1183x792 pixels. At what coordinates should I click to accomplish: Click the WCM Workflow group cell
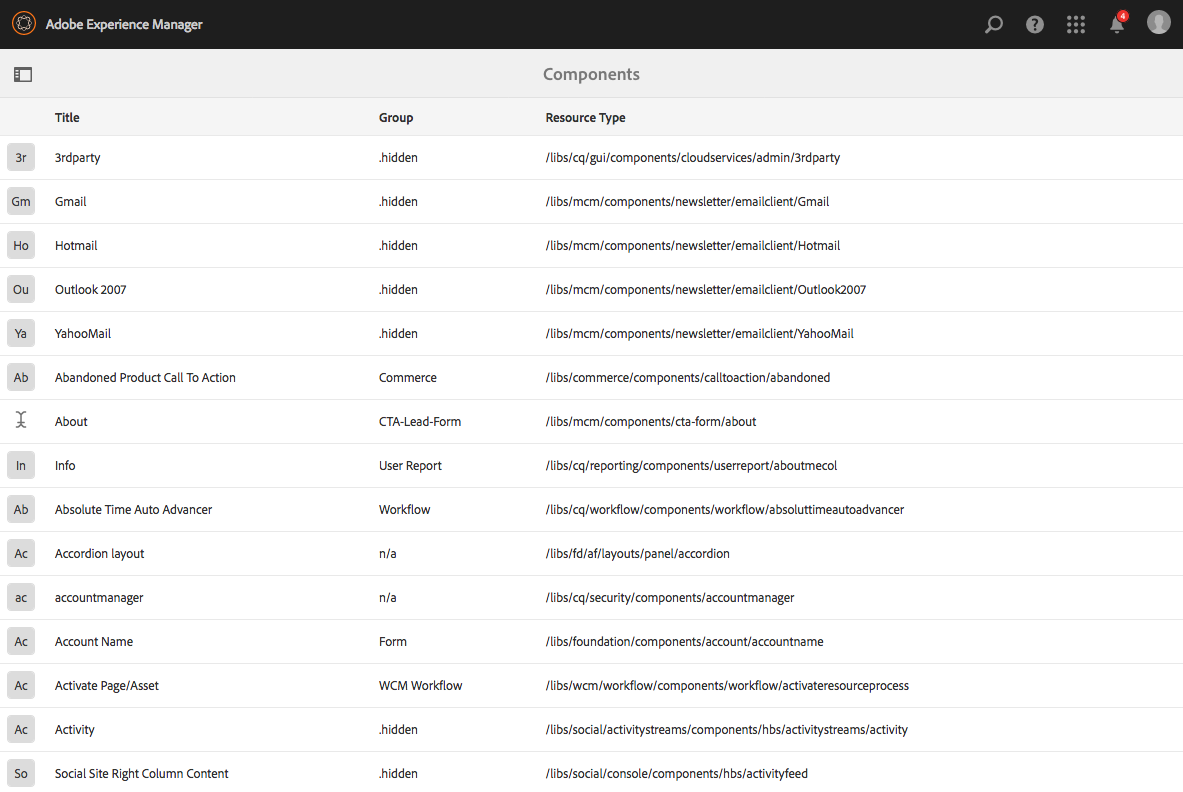click(420, 686)
